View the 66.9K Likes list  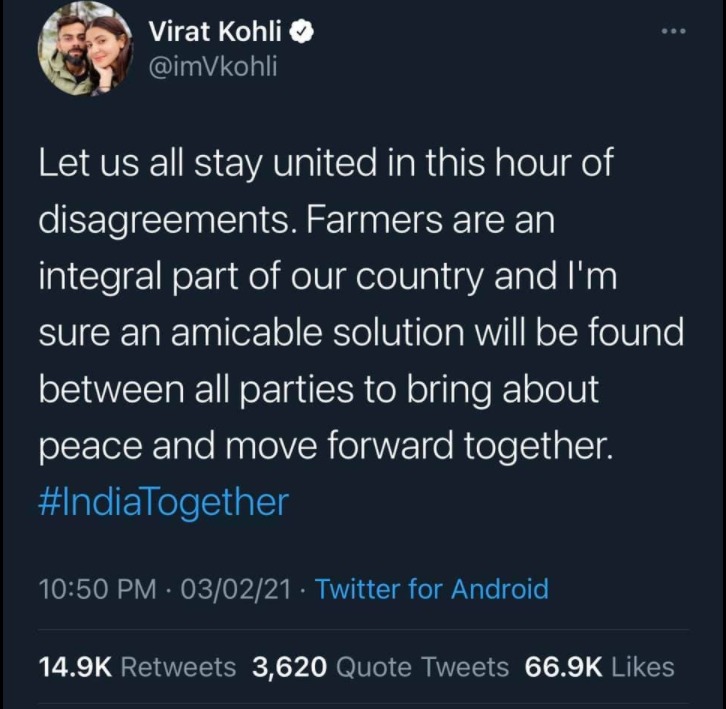pyautogui.click(x=600, y=667)
